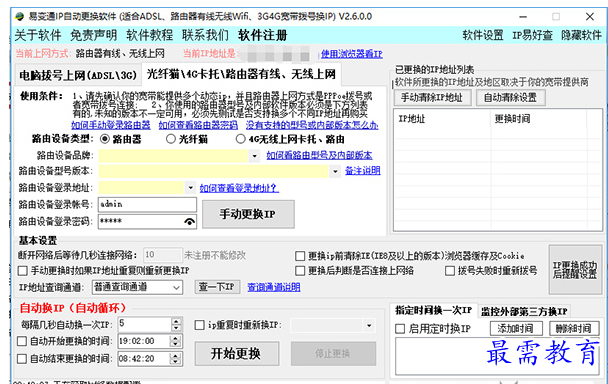Open 没有支持的型号或内部版本怎么办 link
Viewport: 608px width, 384px height.
click(x=312, y=125)
